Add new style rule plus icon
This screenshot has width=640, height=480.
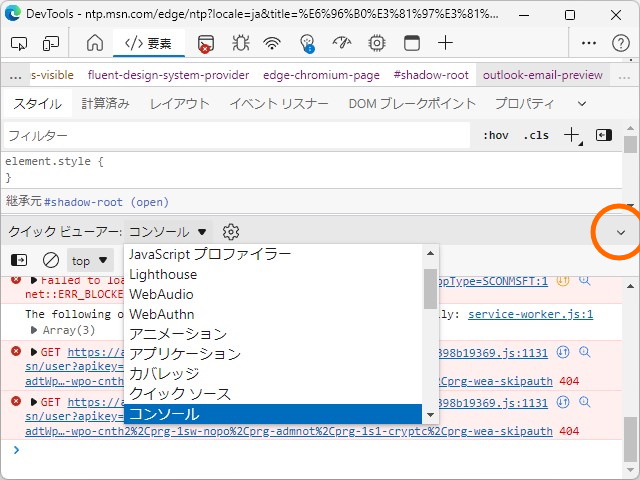point(572,135)
